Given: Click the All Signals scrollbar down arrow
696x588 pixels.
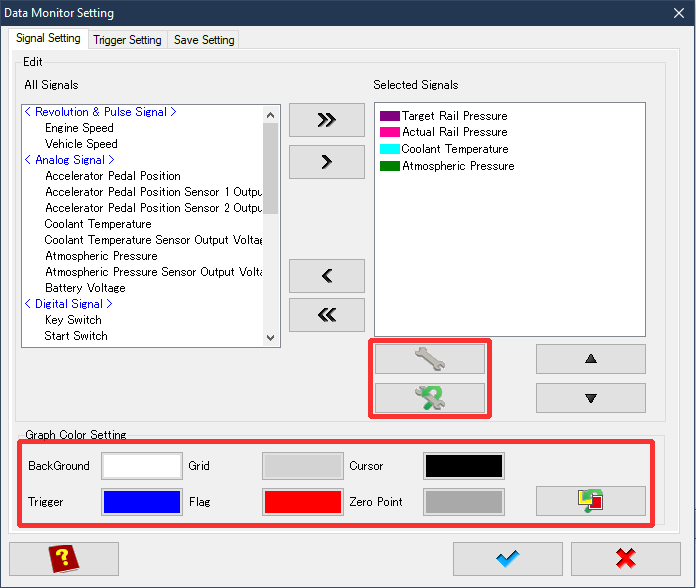Looking at the screenshot, I should coord(270,338).
